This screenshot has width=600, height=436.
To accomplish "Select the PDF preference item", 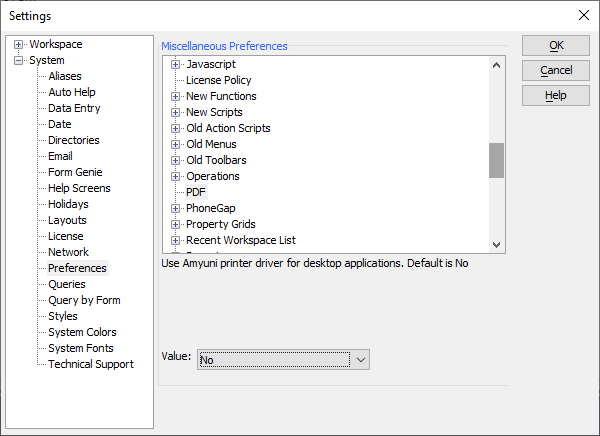I will click(x=196, y=192).
